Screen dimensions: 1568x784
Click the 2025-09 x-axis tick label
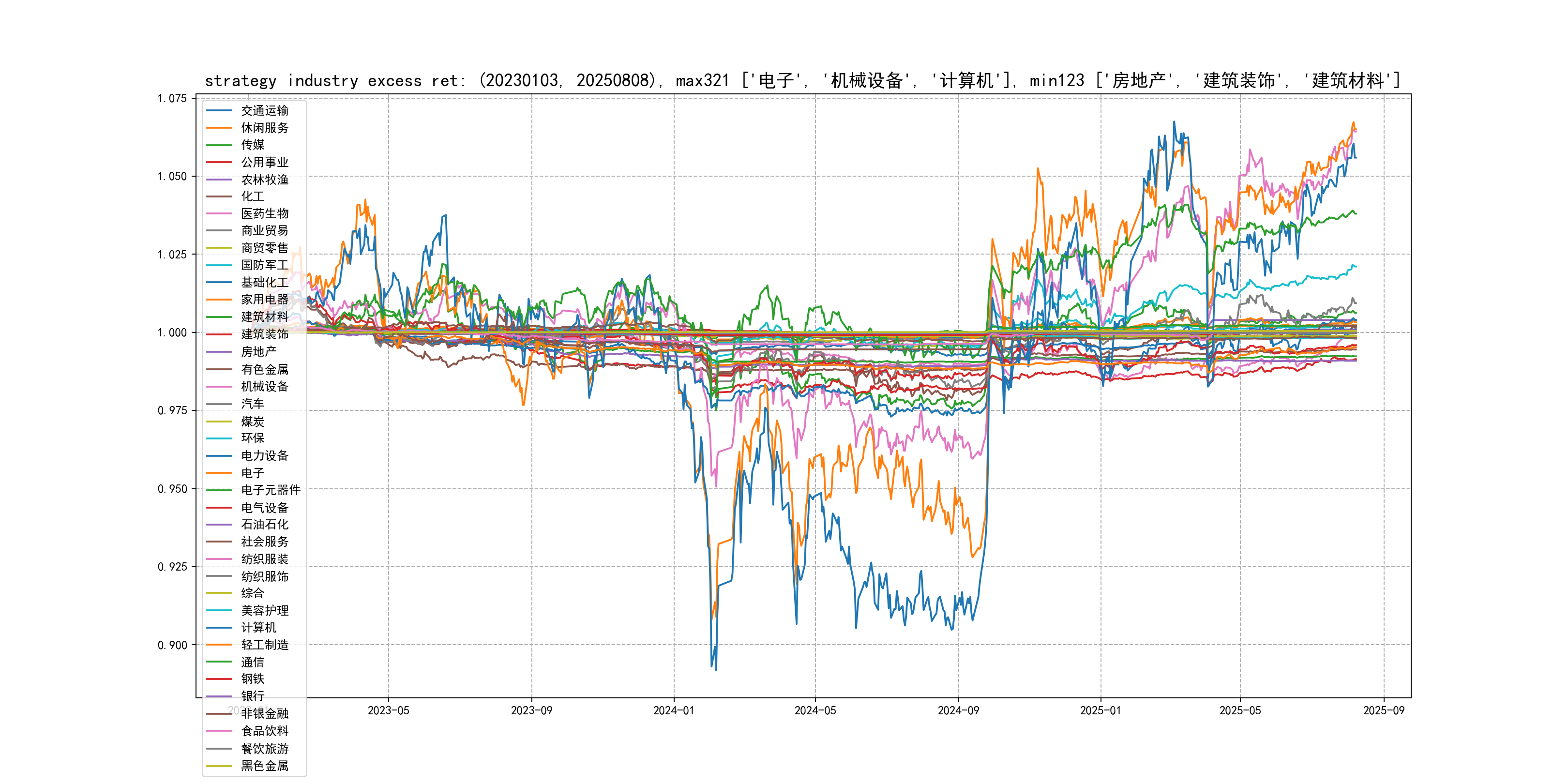point(1384,711)
